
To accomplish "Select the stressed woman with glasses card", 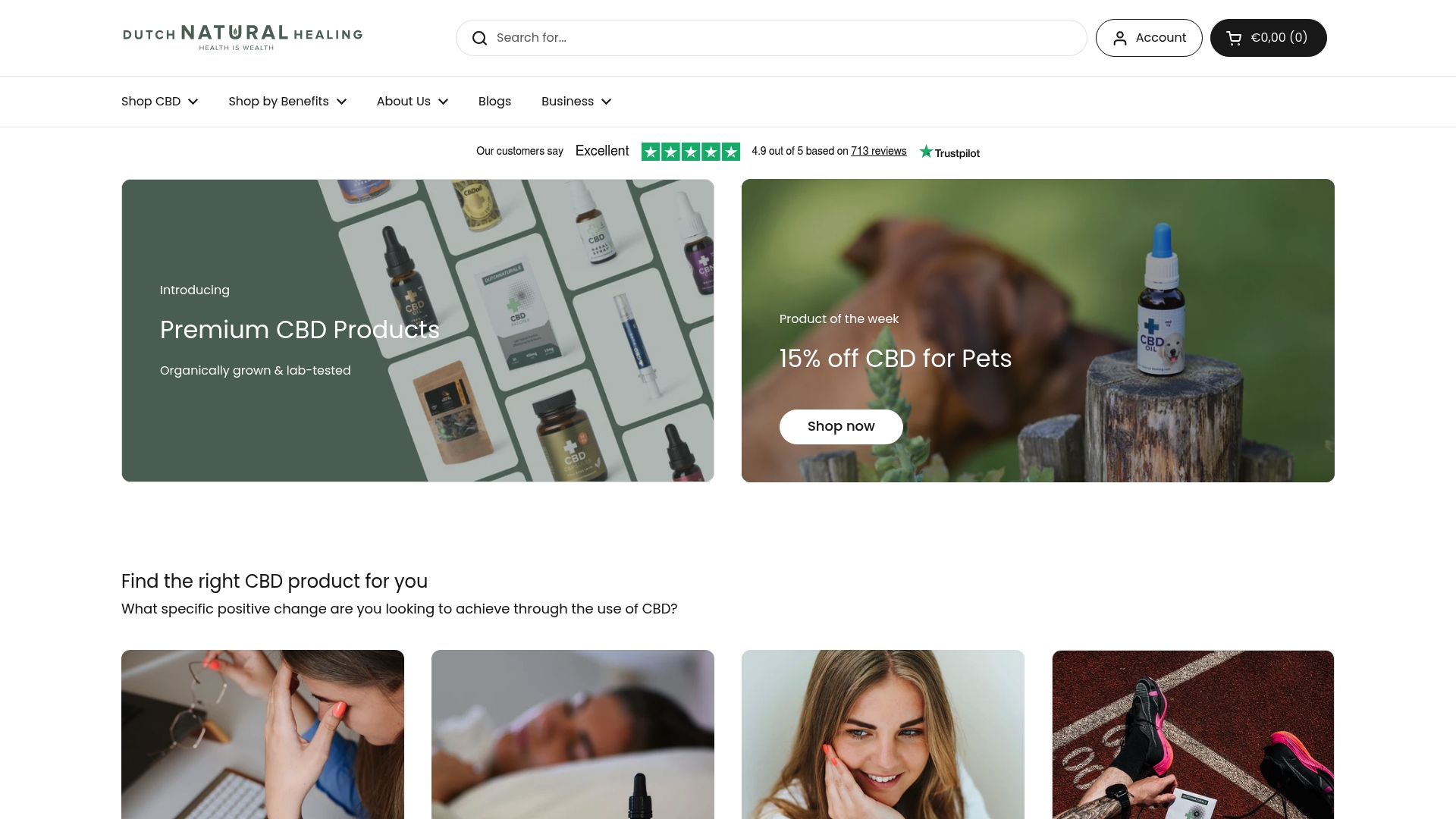I will click(x=262, y=734).
